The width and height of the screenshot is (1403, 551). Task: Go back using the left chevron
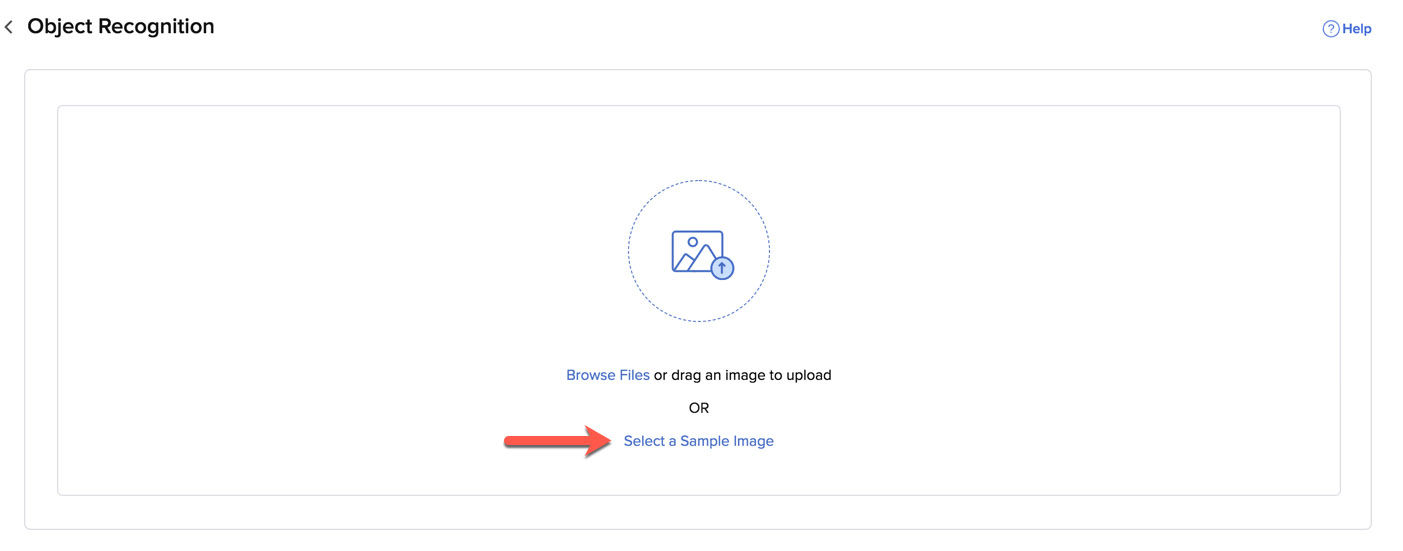[9, 27]
